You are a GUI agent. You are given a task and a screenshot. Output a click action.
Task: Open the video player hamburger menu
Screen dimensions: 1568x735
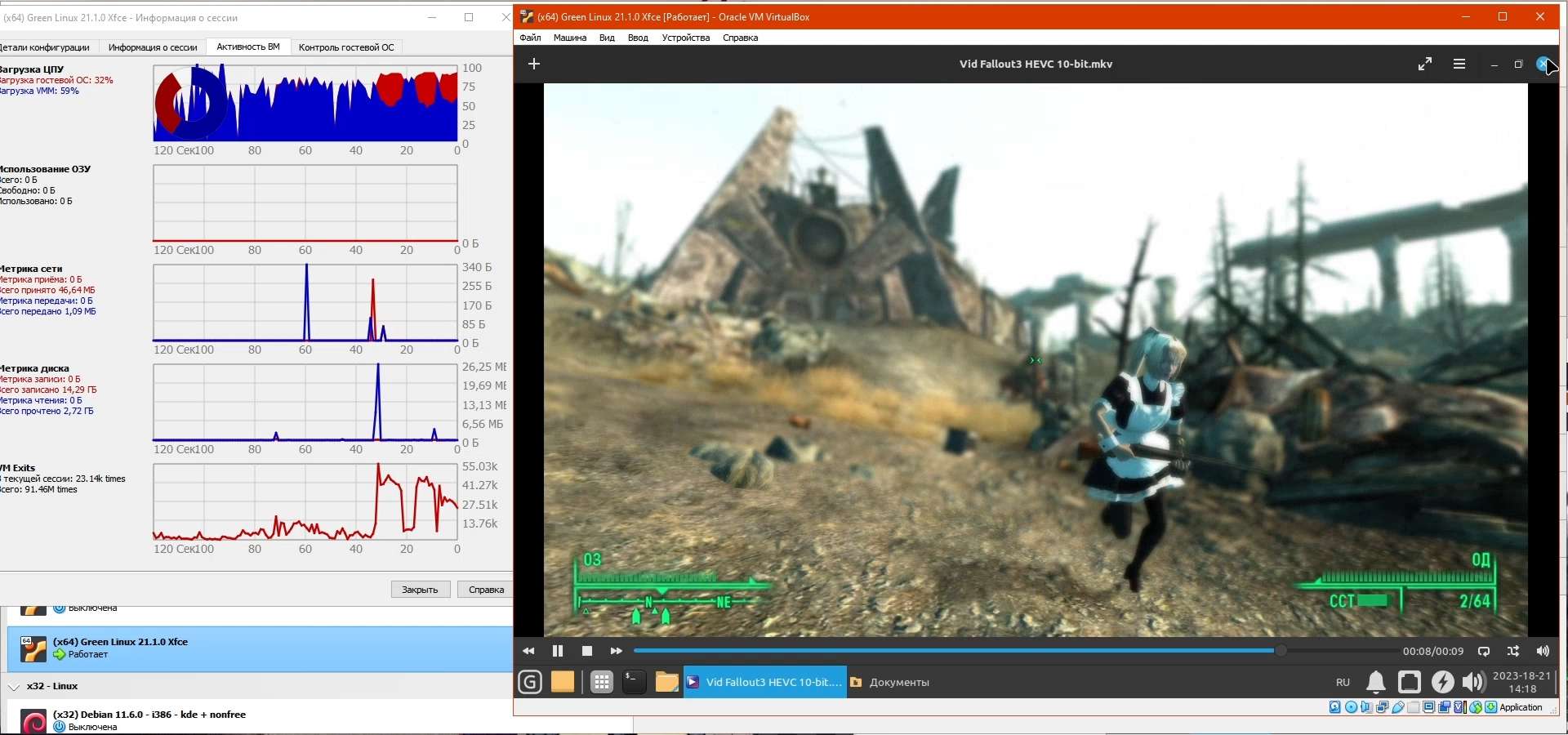pyautogui.click(x=1459, y=64)
